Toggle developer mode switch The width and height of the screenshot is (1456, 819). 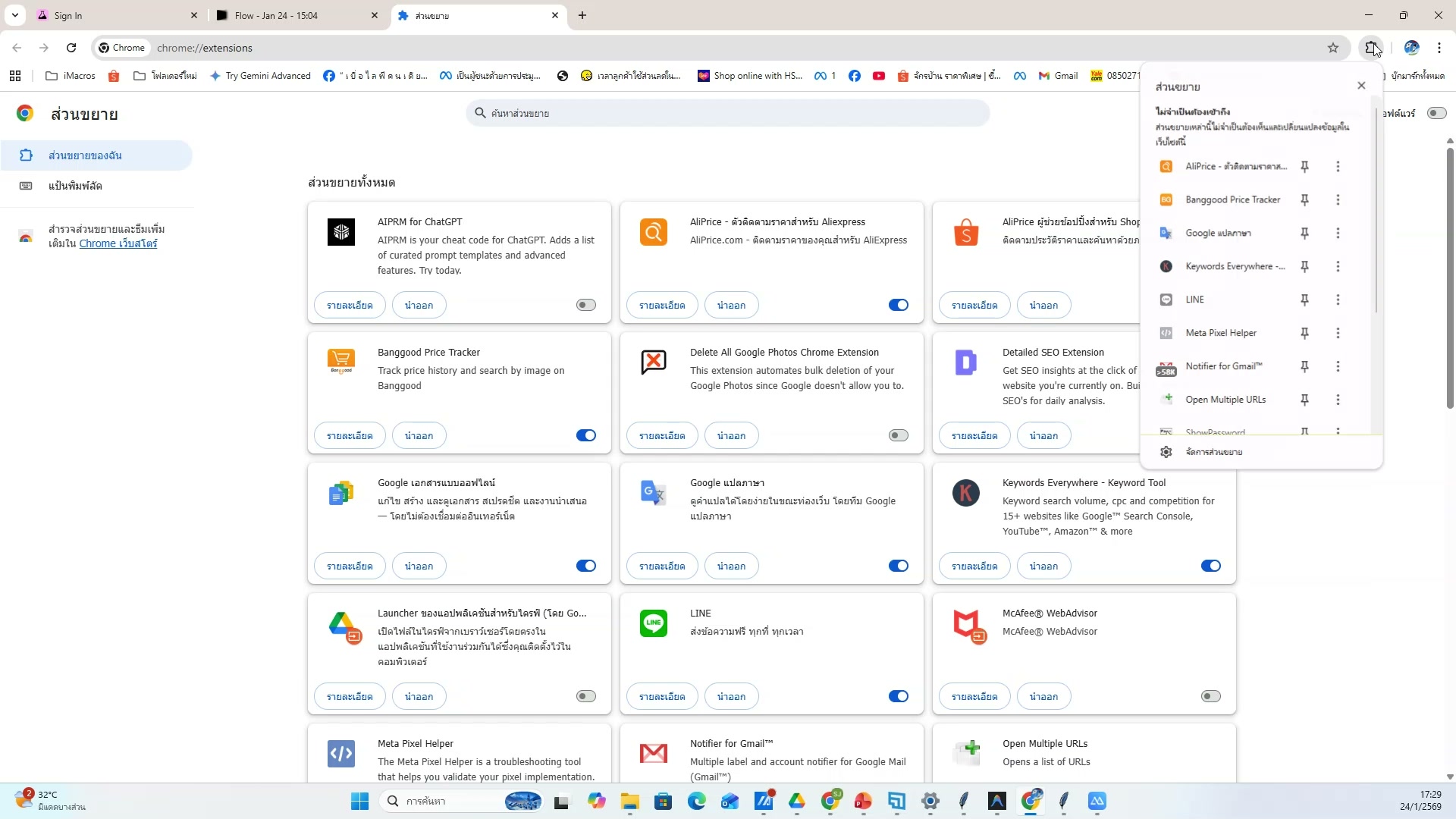[x=1436, y=113]
